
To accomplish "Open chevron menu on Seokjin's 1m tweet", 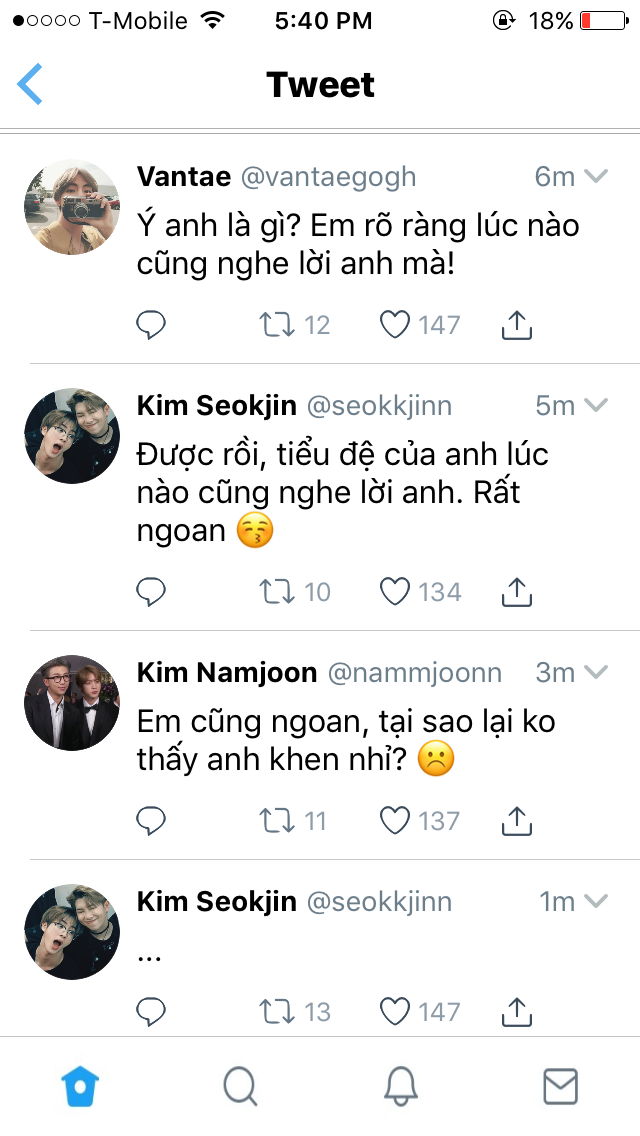I will [x=596, y=901].
